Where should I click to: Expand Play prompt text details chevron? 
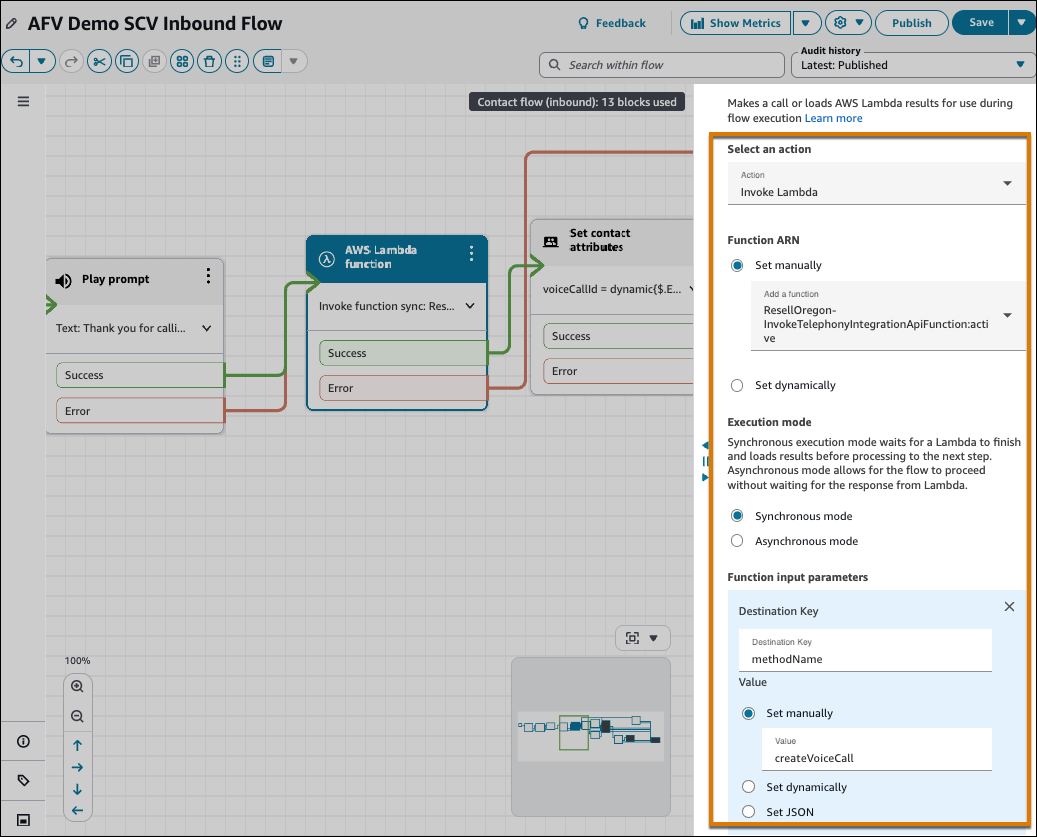[206, 329]
